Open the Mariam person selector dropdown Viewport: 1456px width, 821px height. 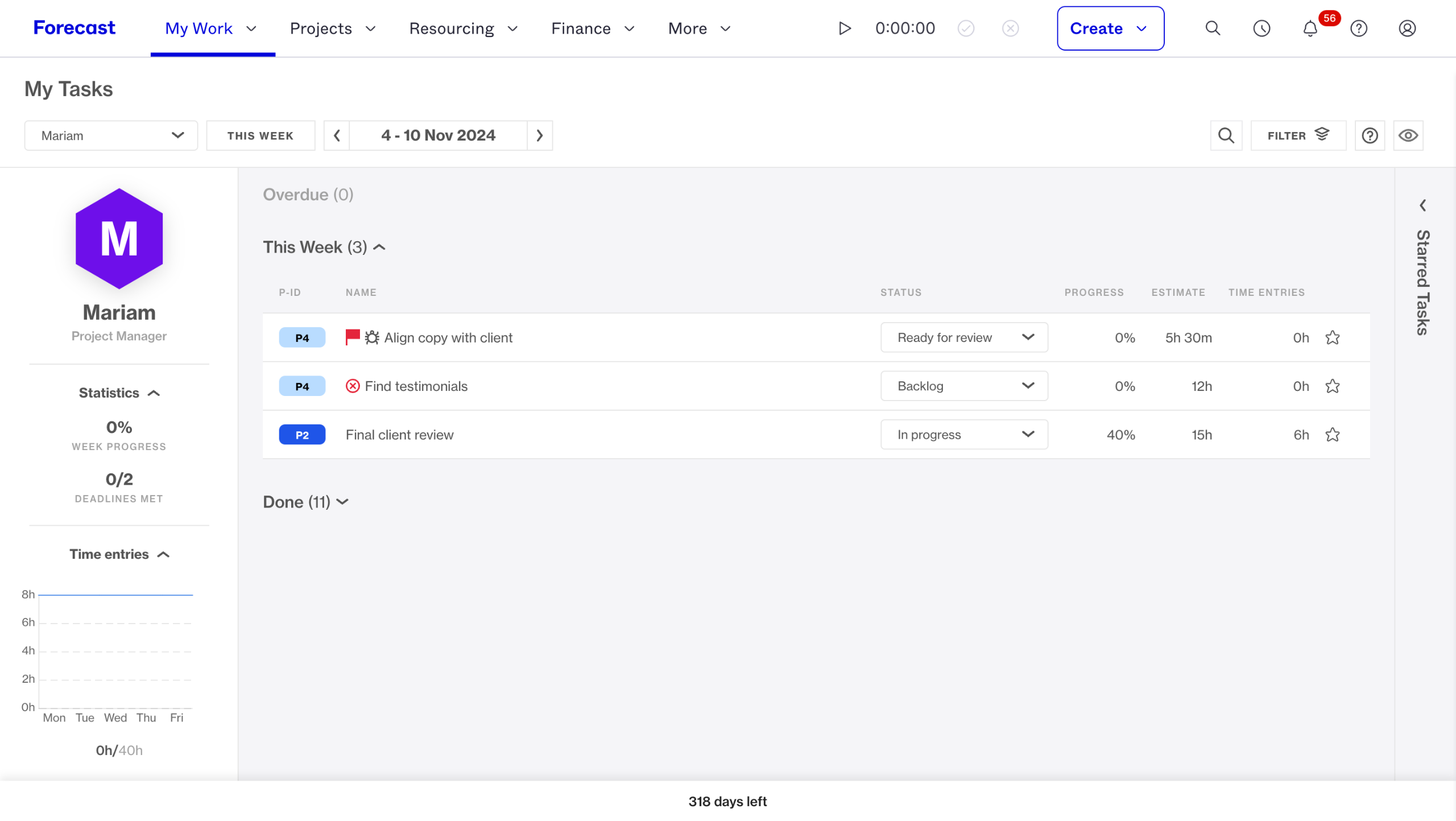click(111, 135)
